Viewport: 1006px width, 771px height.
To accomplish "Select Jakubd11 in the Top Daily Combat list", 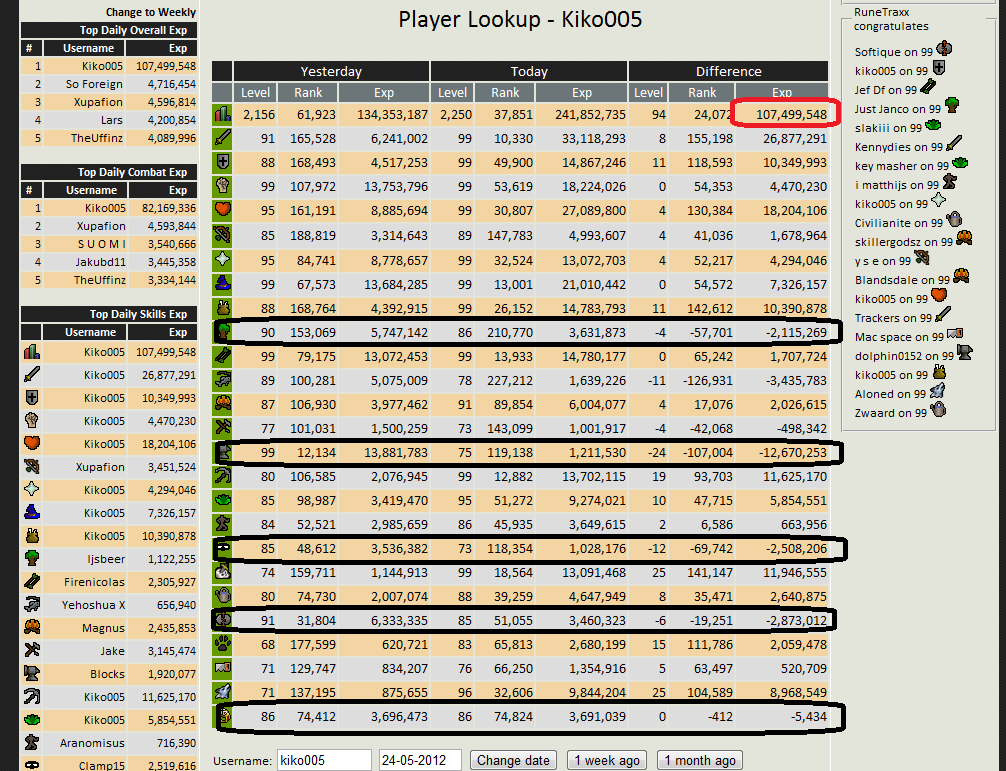I will pyautogui.click(x=100, y=262).
